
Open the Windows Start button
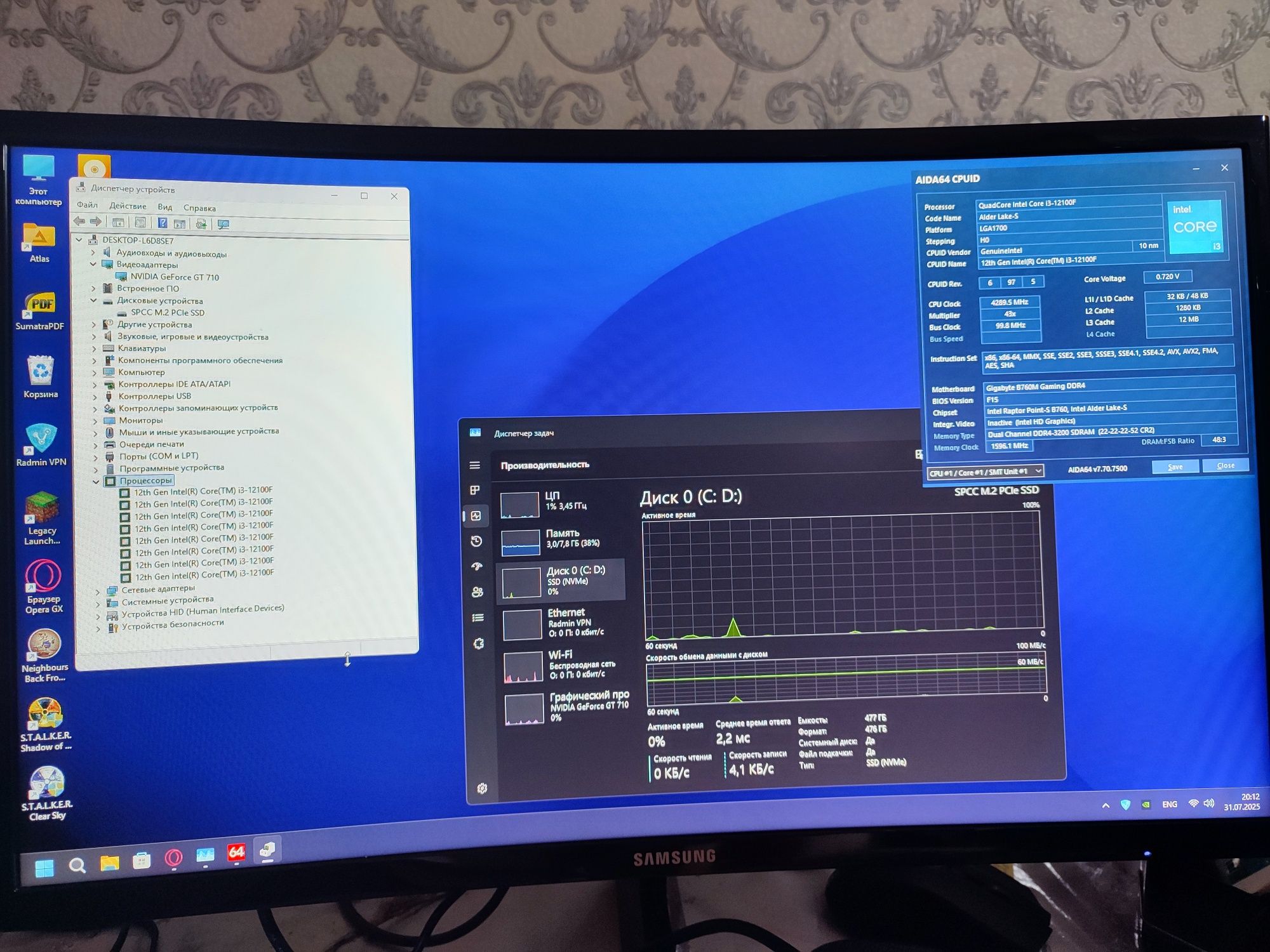44,868
